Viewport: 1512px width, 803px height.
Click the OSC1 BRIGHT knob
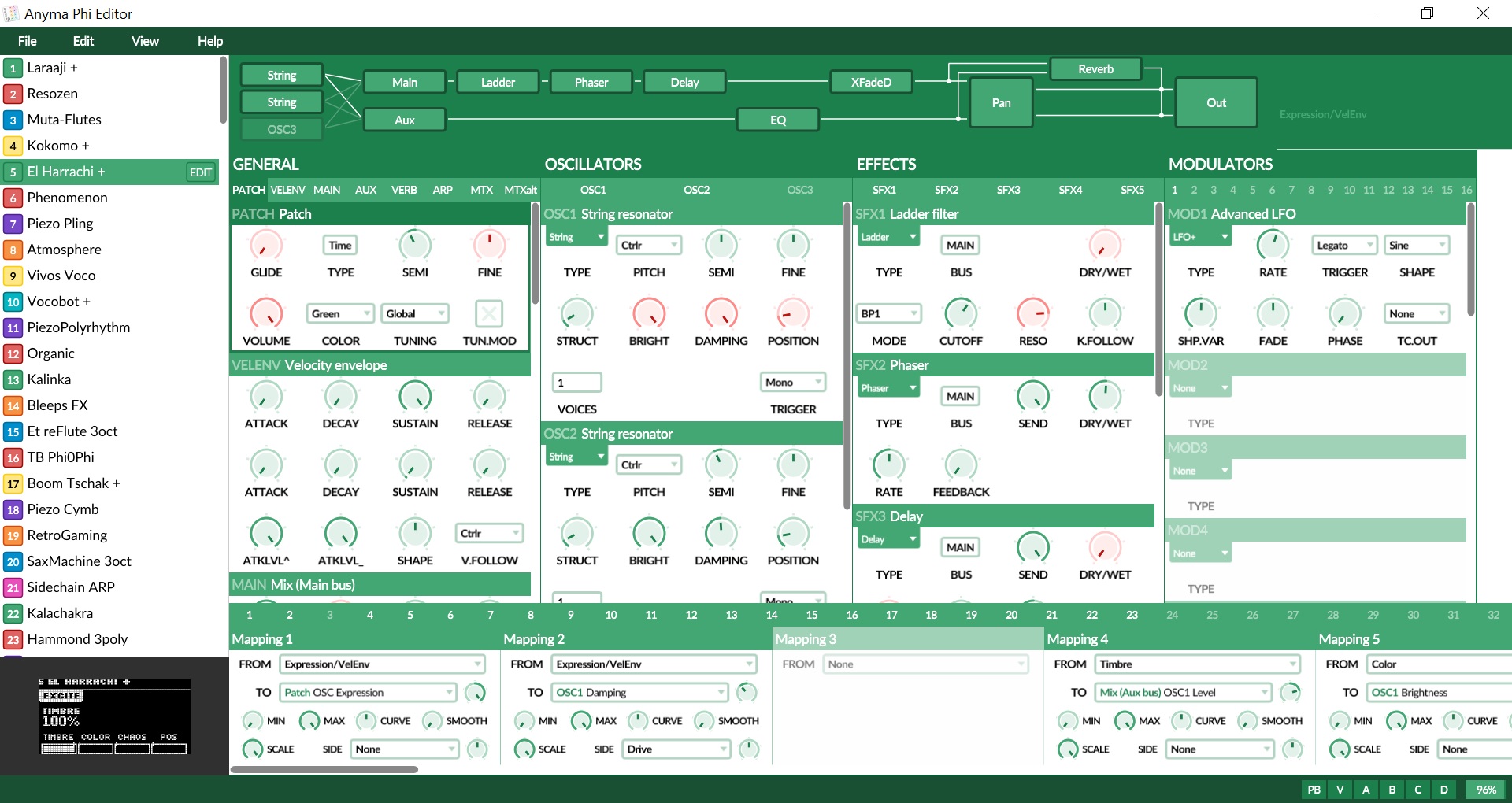(x=649, y=314)
